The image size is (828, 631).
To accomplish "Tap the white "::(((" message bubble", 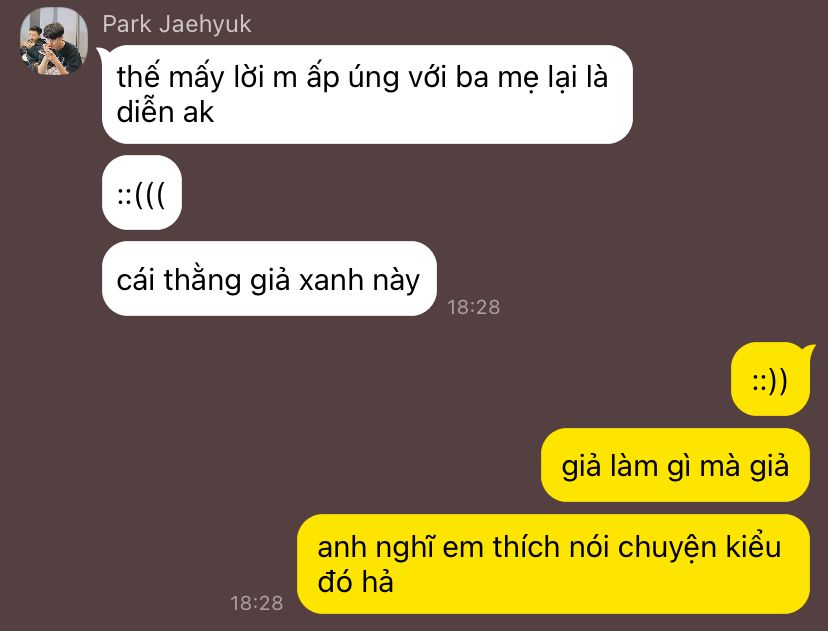I will pos(142,193).
